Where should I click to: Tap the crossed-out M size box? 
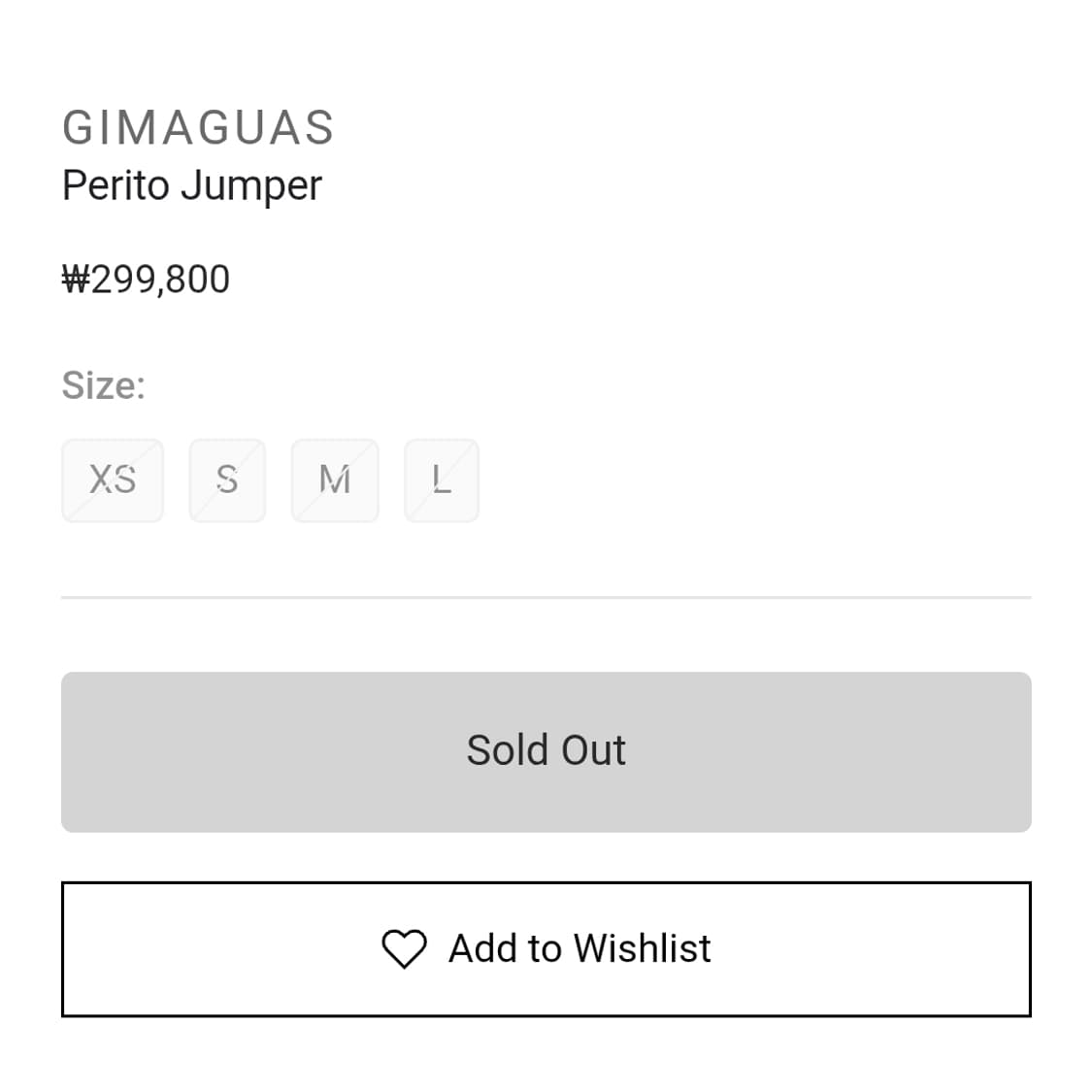335,480
